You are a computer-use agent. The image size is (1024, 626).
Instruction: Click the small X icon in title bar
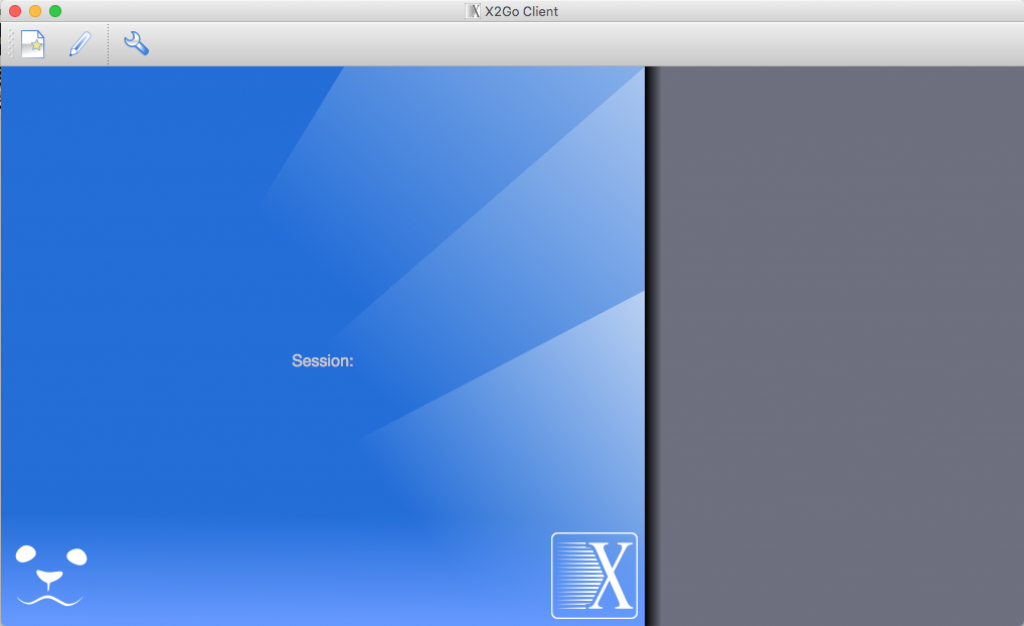(x=473, y=11)
